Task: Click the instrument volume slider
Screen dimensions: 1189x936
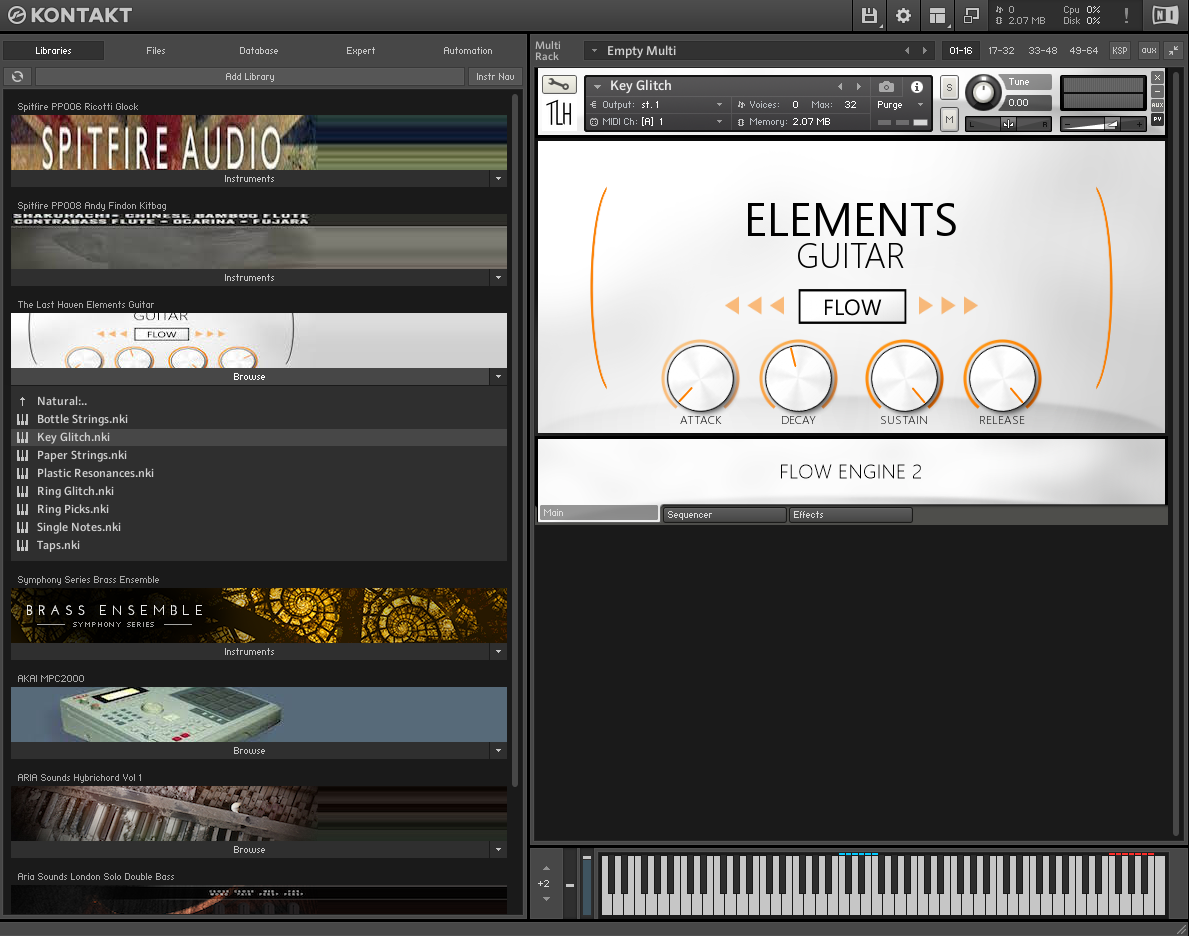Action: 1103,124
